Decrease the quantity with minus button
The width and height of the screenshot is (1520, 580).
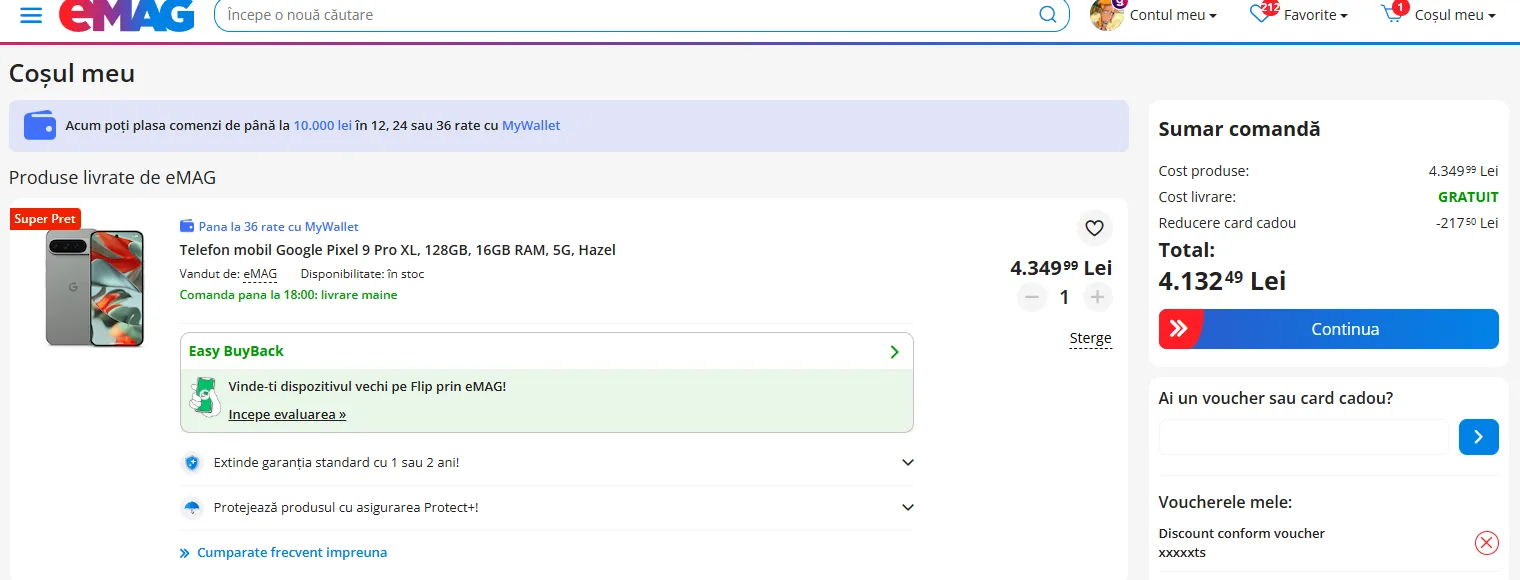[x=1032, y=297]
